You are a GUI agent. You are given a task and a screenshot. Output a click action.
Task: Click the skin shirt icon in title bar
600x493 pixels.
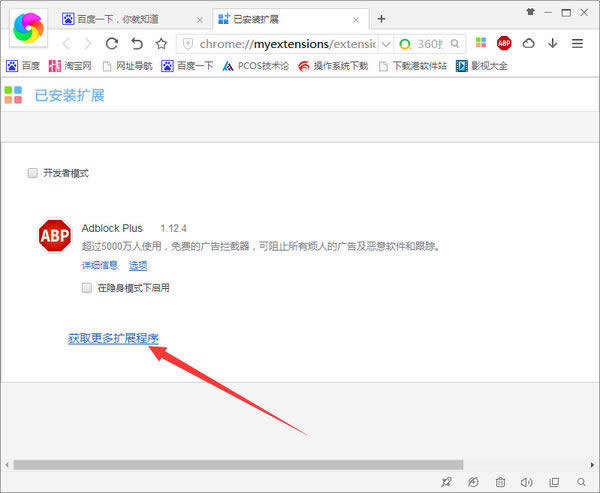pos(530,12)
